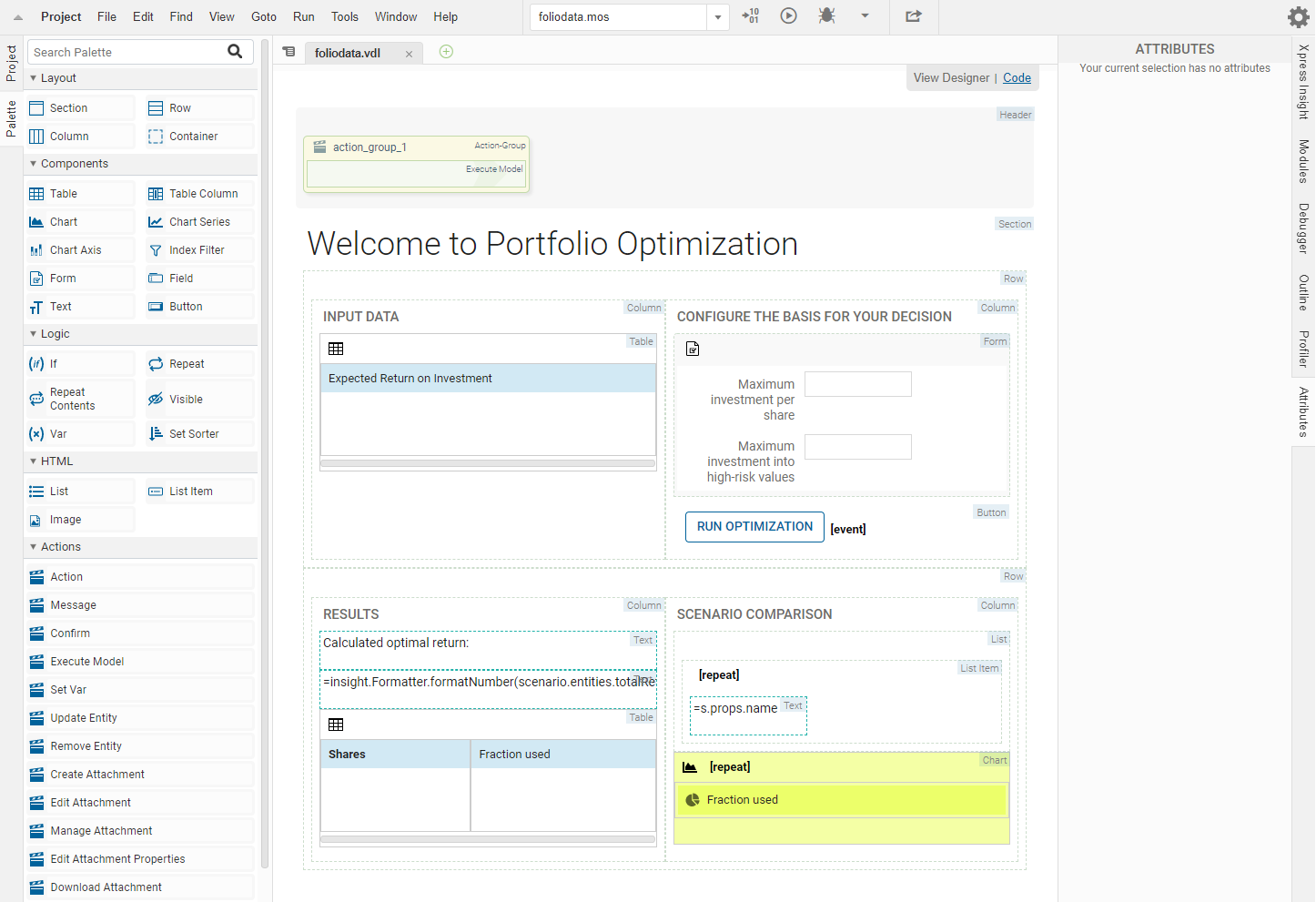Viewport: 1316px width, 902px height.
Task: Collapse the Layout palette section
Action: (34, 78)
